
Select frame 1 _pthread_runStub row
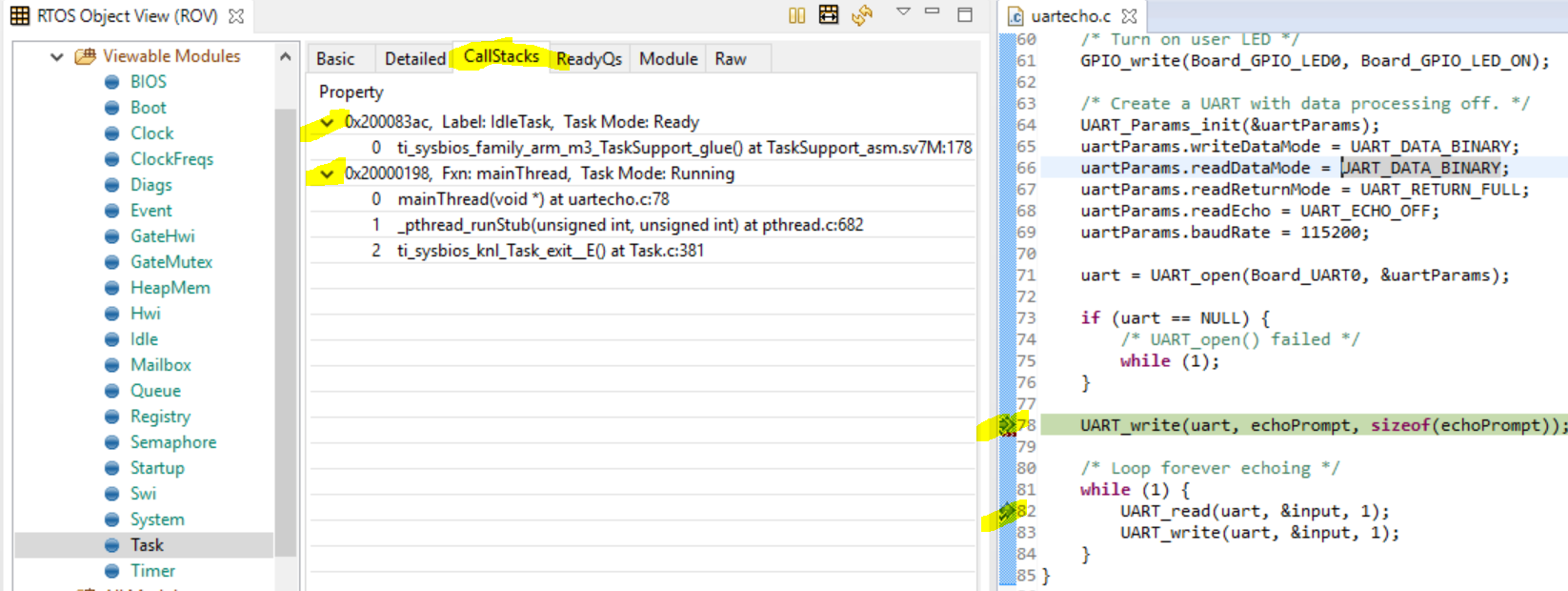coord(642,225)
